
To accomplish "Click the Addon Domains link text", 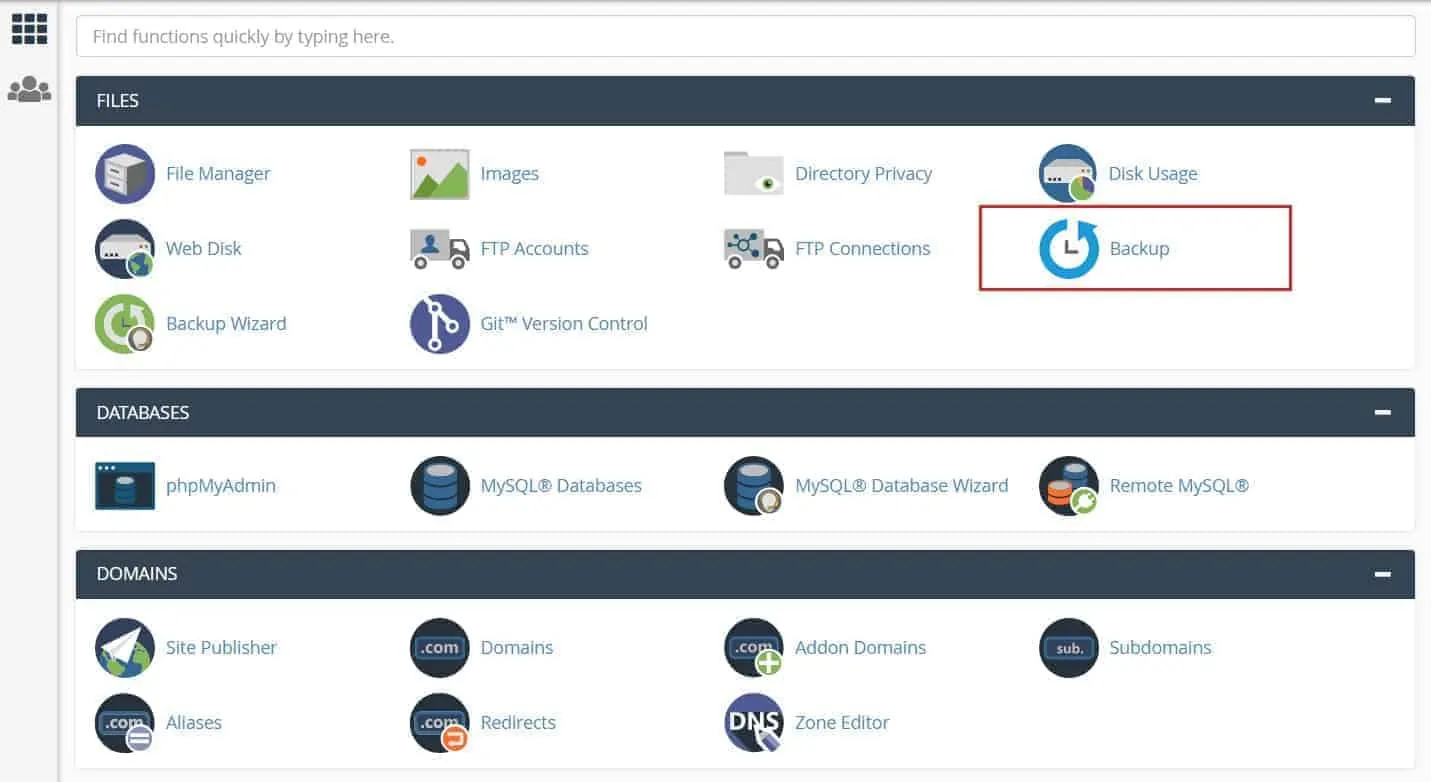I will [x=861, y=648].
